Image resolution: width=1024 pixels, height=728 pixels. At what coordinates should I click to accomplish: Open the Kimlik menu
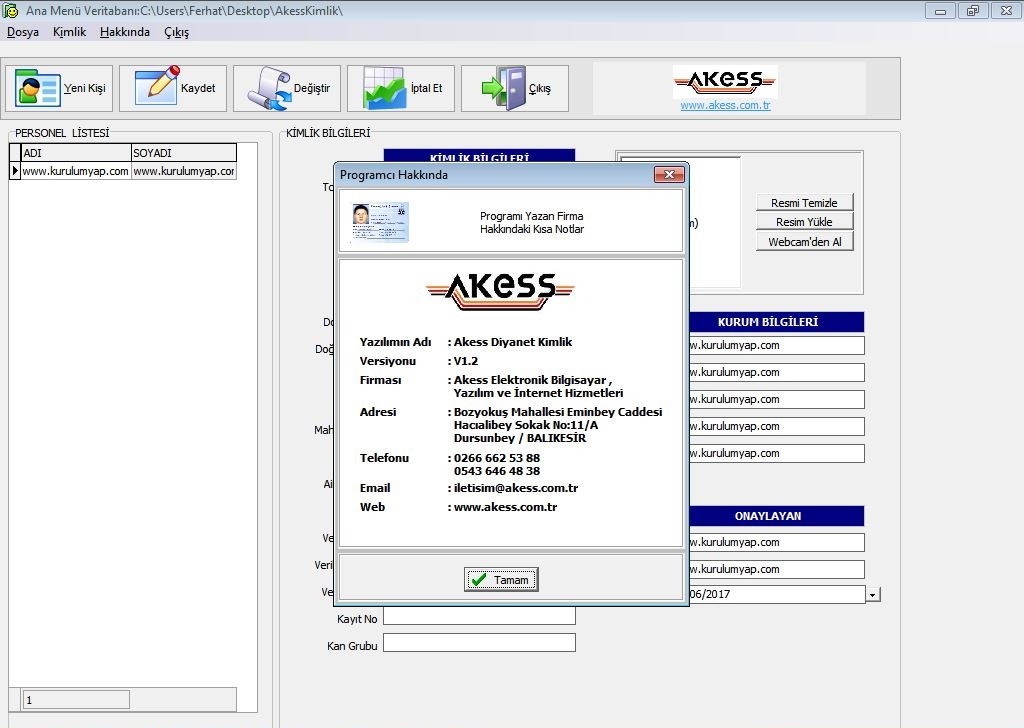(x=69, y=32)
